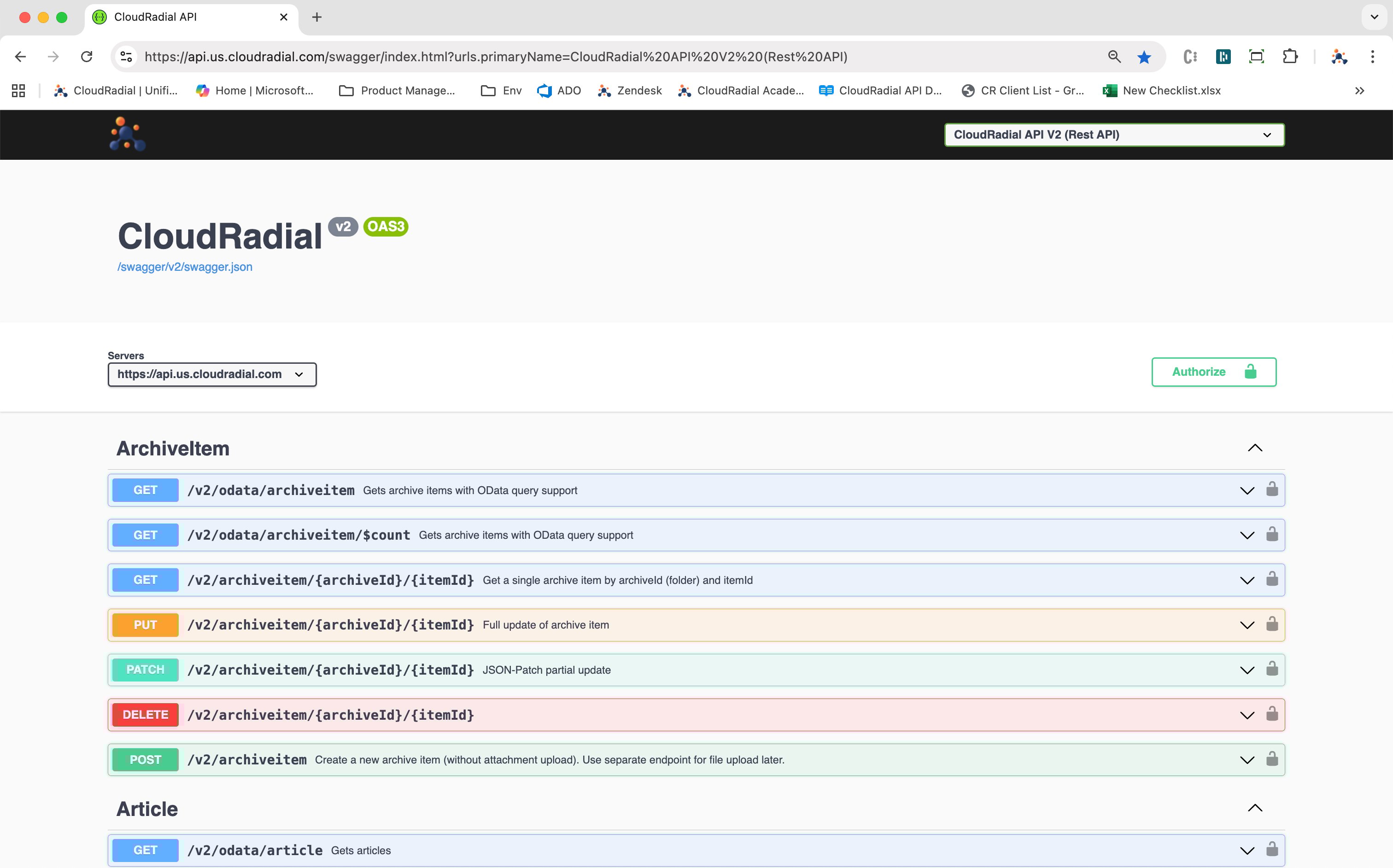Viewport: 1393px width, 868px height.
Task: Open the ADO bookmark
Action: (559, 91)
